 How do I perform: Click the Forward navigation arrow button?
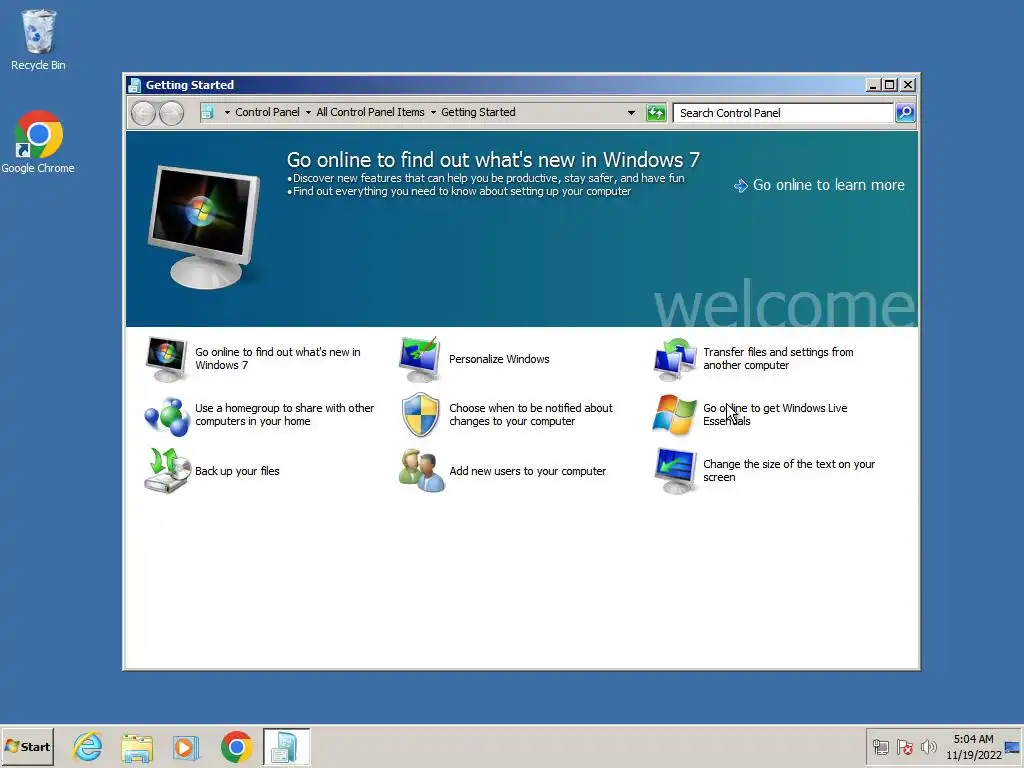tap(172, 114)
